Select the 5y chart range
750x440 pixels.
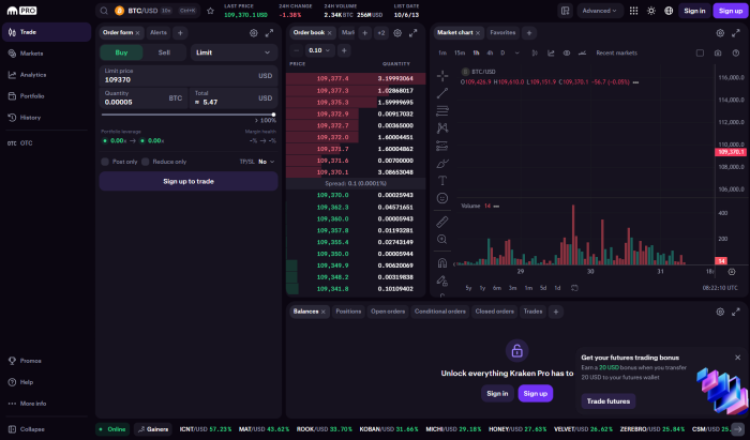point(469,288)
